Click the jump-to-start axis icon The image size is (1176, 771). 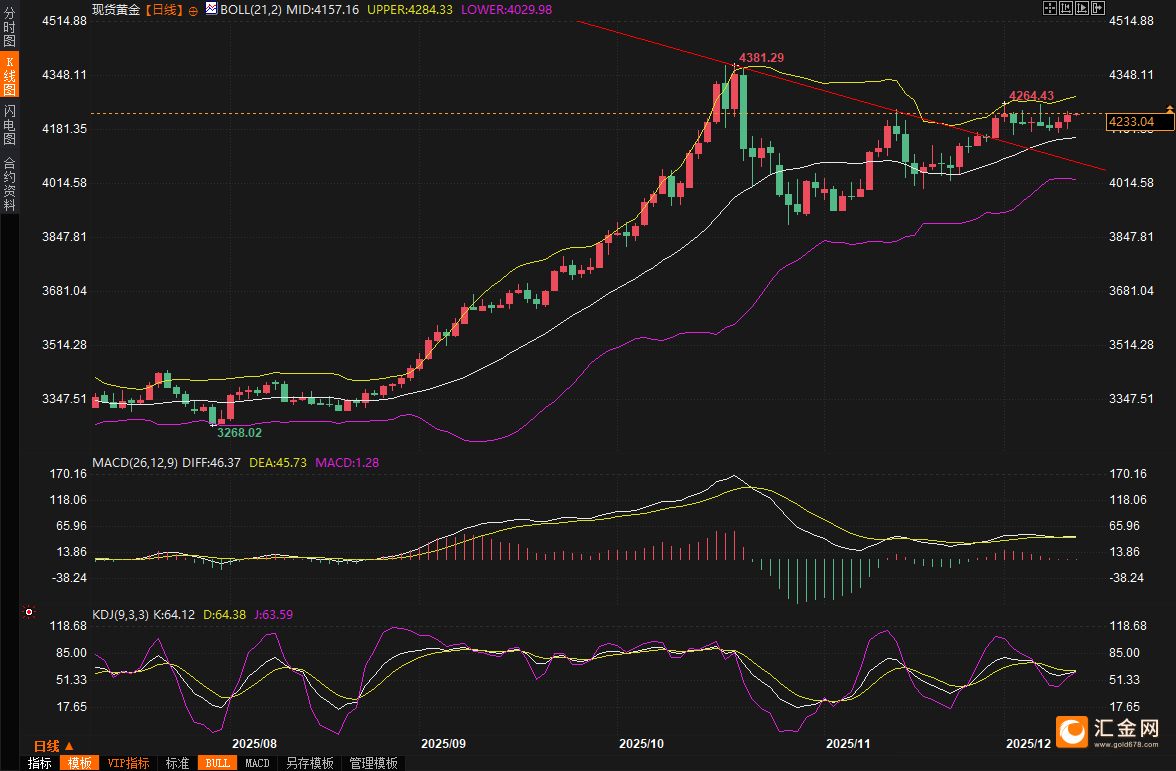[x=1066, y=8]
